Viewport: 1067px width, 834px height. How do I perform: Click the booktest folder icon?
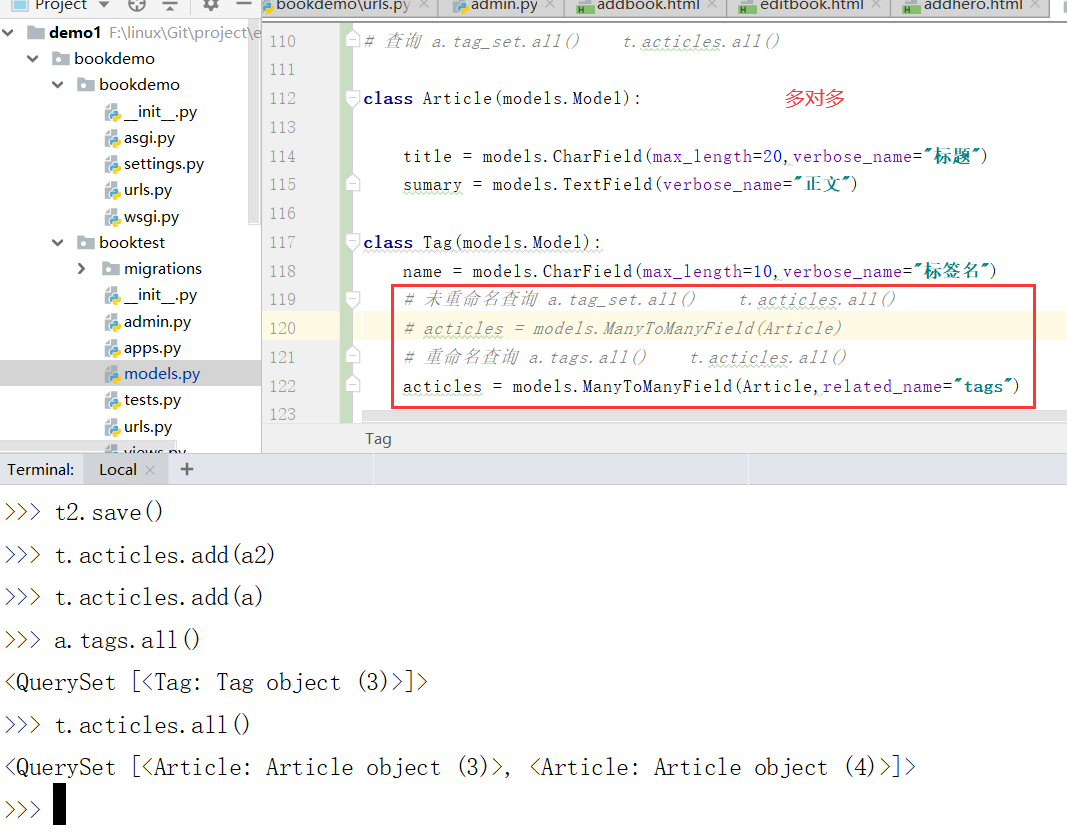pos(86,242)
